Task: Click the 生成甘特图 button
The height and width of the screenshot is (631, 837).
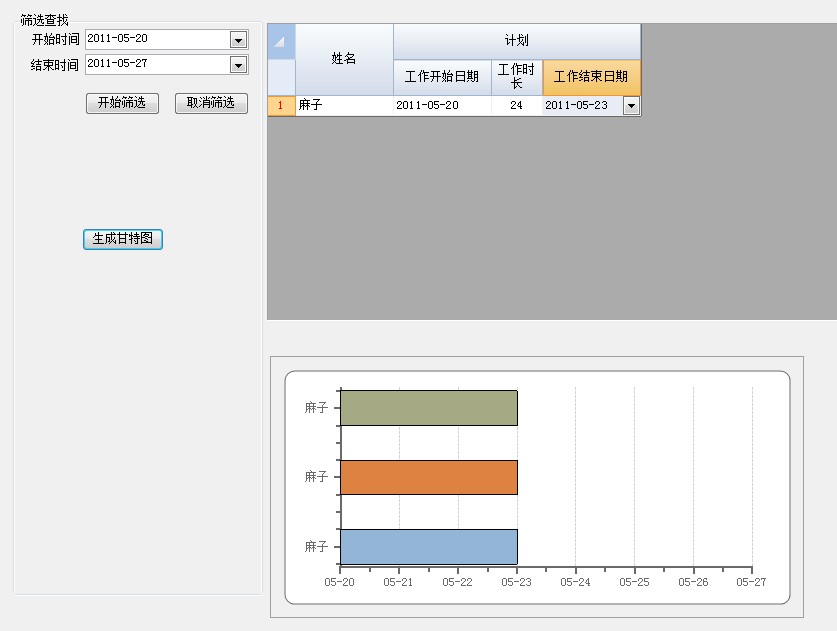Action: [122, 239]
